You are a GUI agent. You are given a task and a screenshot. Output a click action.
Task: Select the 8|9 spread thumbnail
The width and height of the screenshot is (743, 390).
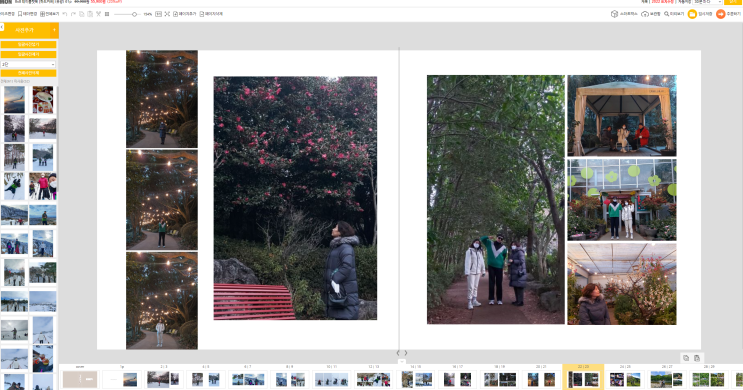290,379
